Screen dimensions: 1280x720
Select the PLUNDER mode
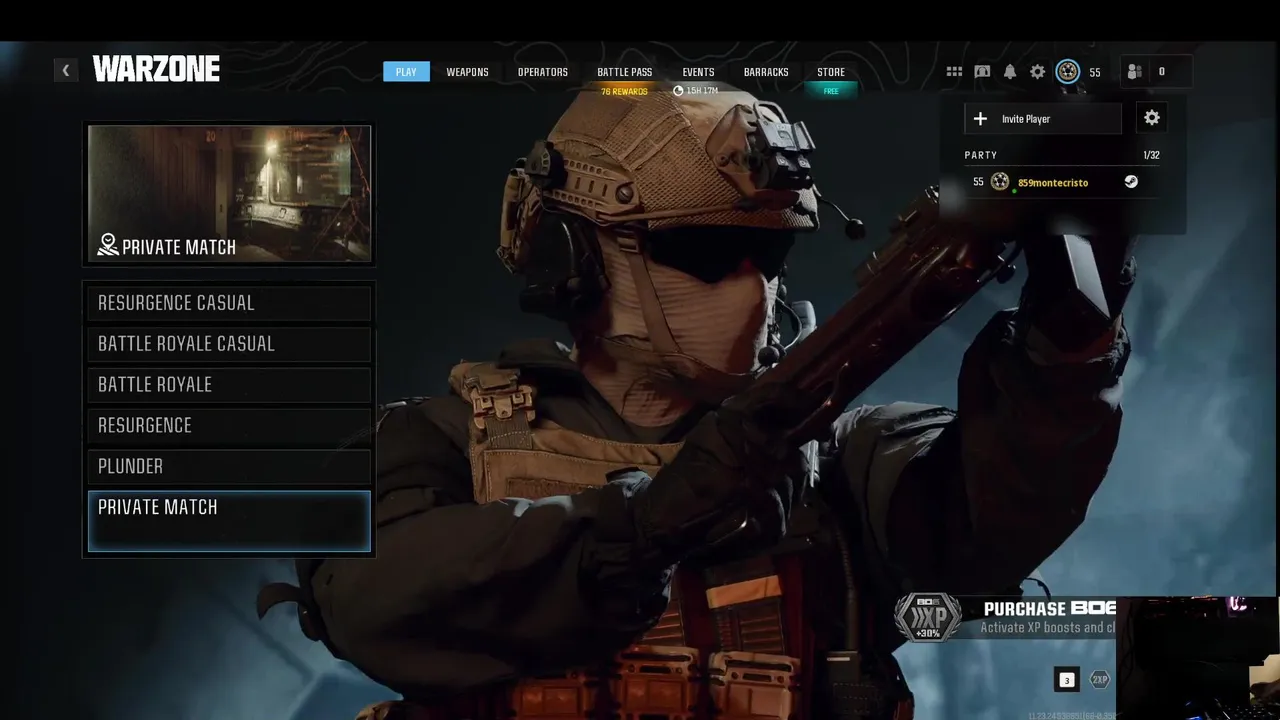pos(229,467)
